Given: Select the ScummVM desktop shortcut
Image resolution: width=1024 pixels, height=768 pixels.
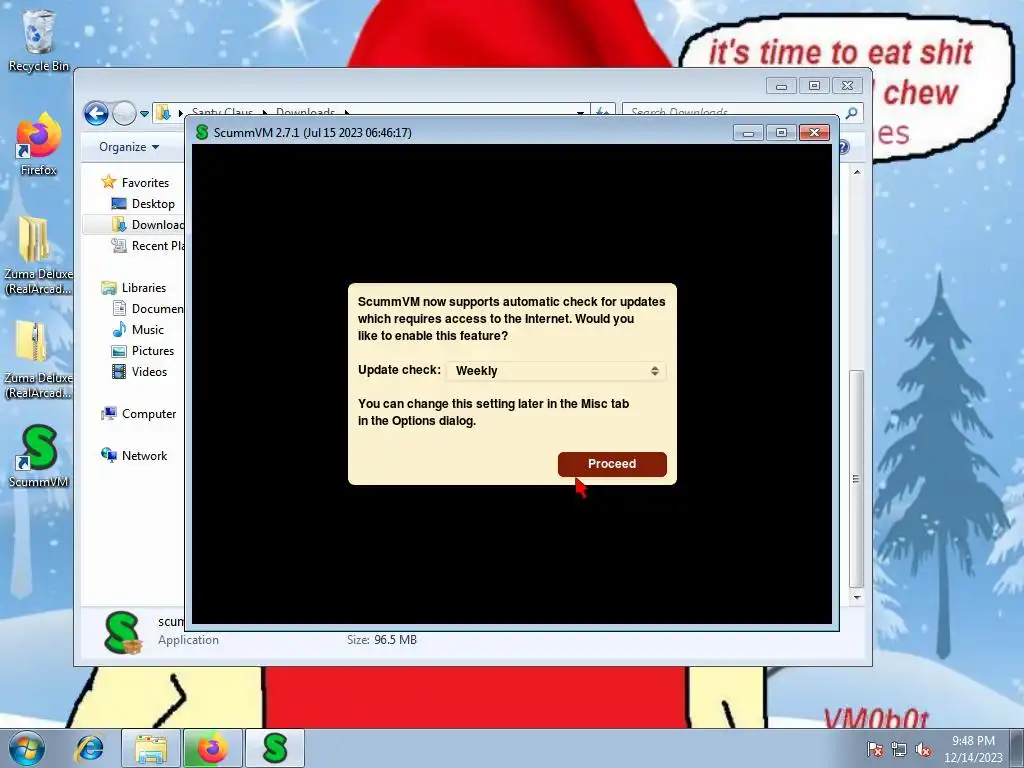Looking at the screenshot, I should pyautogui.click(x=39, y=456).
